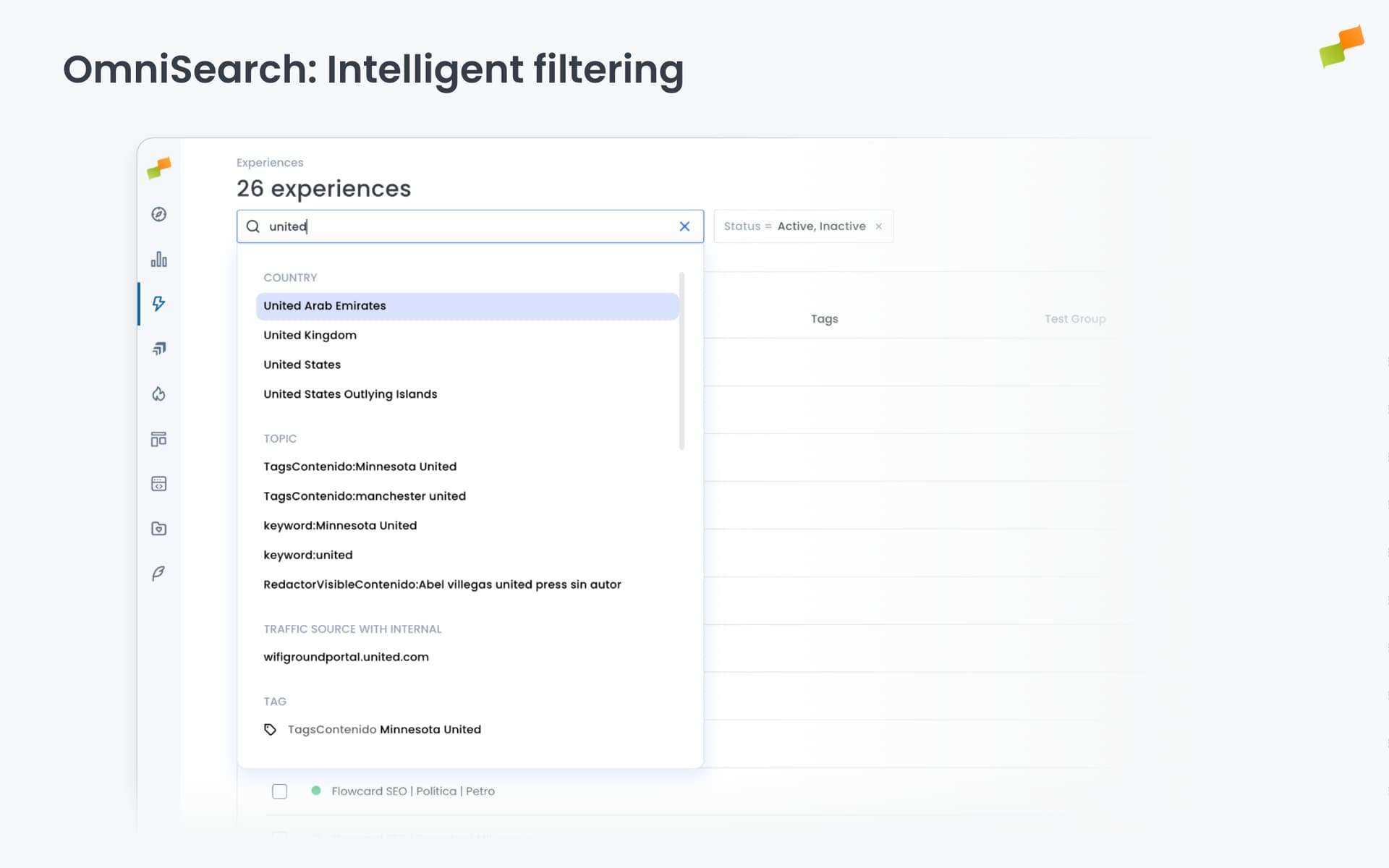Click the feather icon in sidebar

(159, 574)
